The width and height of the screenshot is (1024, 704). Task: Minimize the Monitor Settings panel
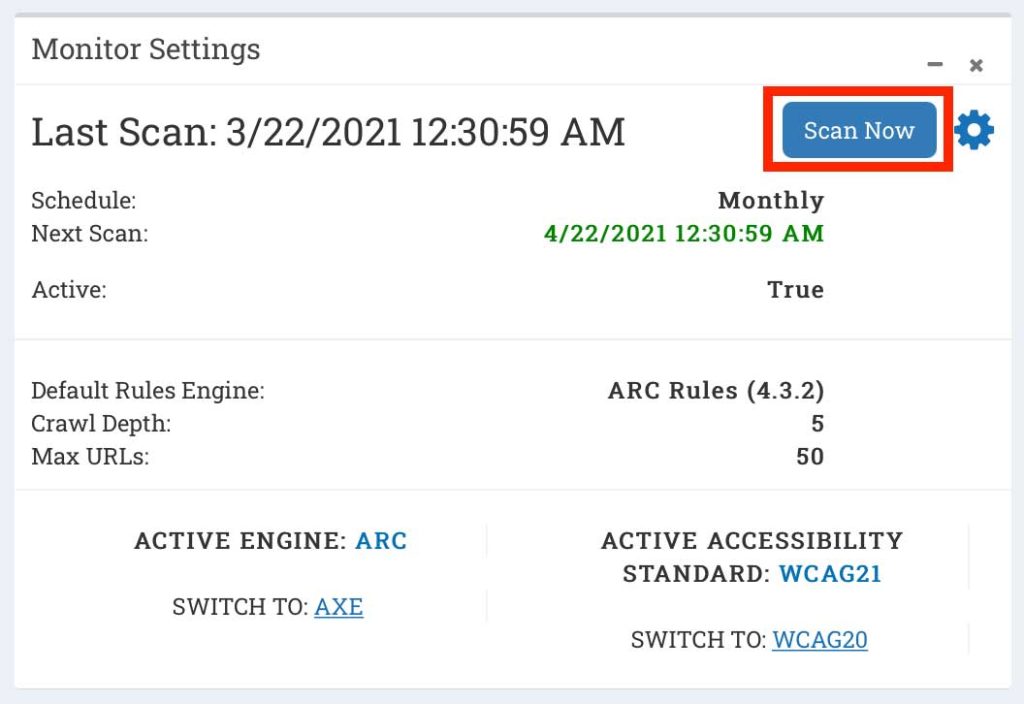tap(935, 65)
